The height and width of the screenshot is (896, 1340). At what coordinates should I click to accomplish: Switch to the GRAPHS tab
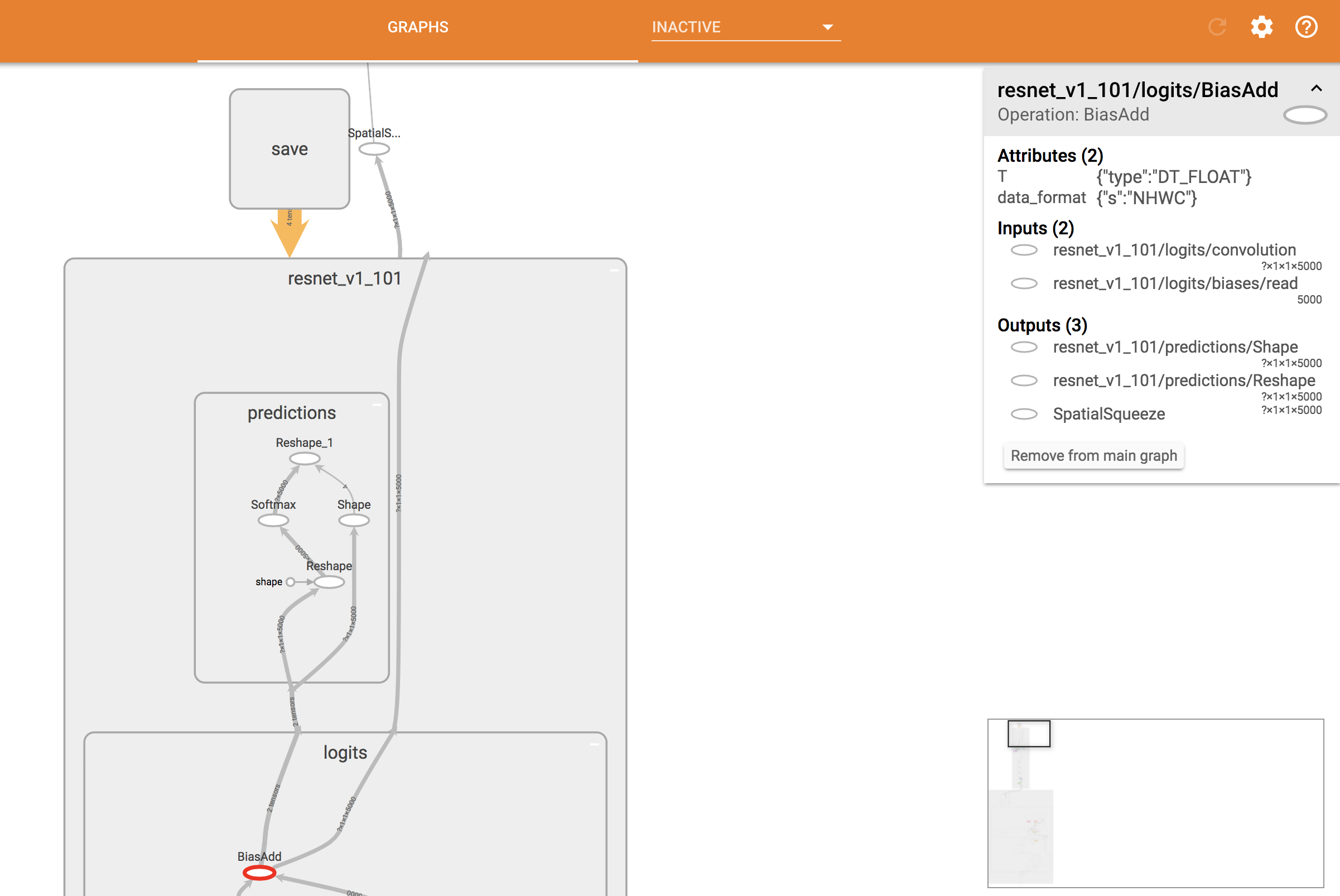coord(417,27)
